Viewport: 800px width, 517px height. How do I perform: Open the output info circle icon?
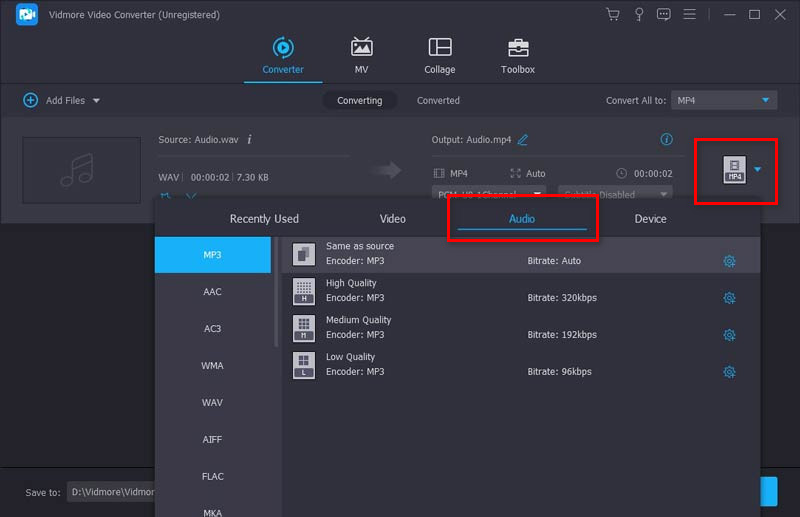pos(666,139)
